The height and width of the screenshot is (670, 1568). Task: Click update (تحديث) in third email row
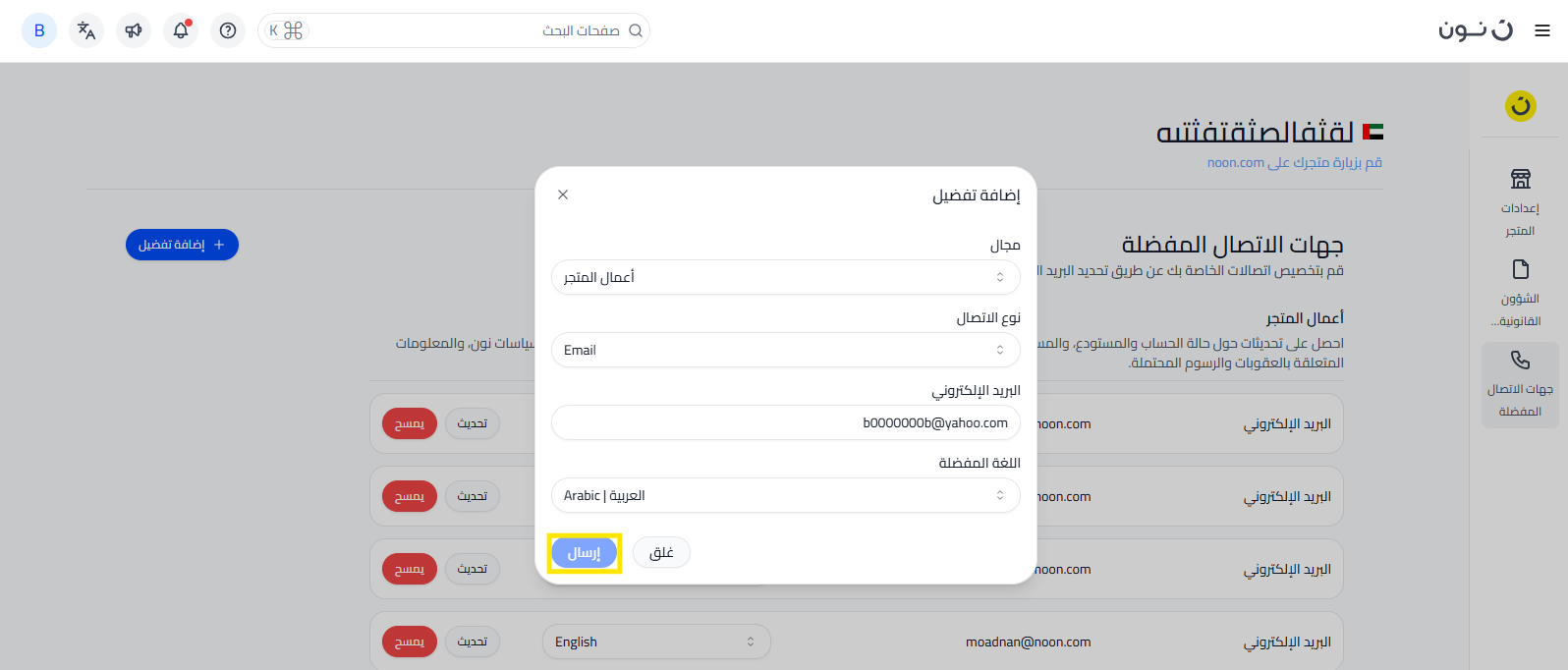(473, 569)
